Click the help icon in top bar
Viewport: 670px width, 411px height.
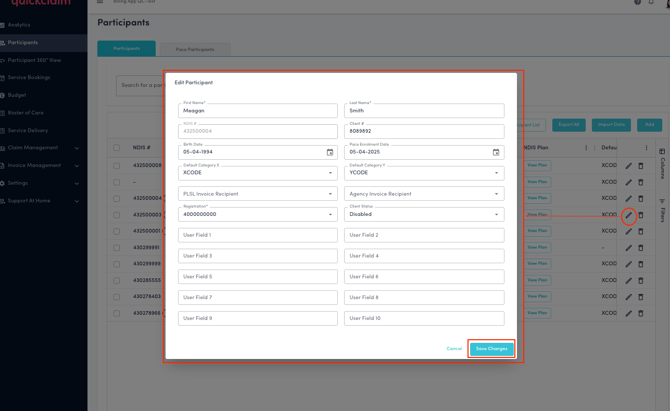(638, 2)
